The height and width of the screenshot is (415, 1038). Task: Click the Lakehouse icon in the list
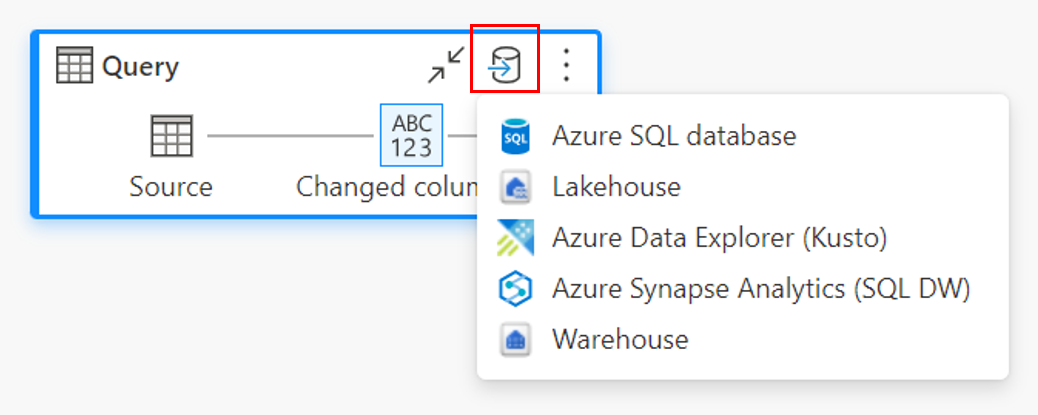516,187
